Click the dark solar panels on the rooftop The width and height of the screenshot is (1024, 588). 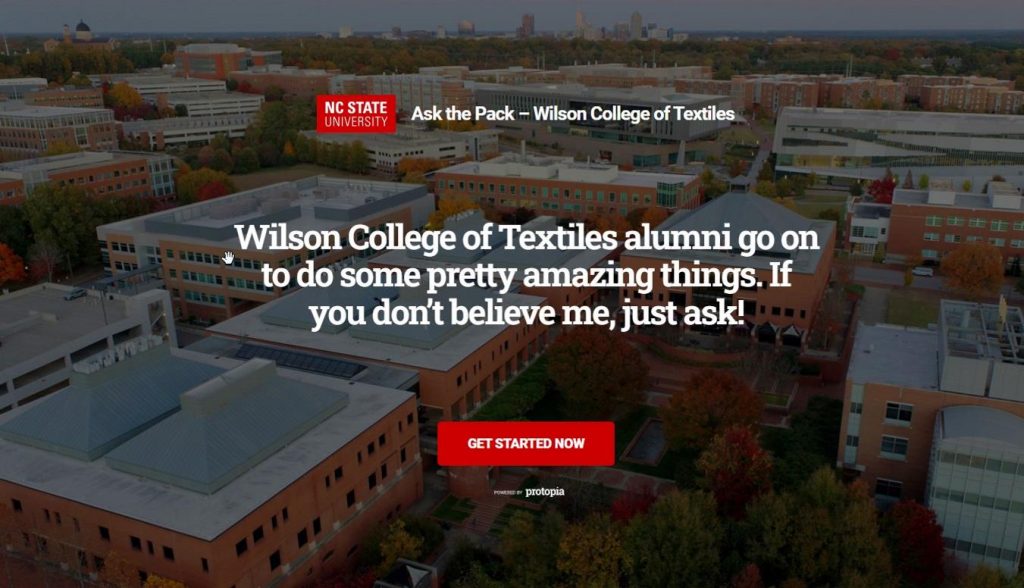coord(299,361)
